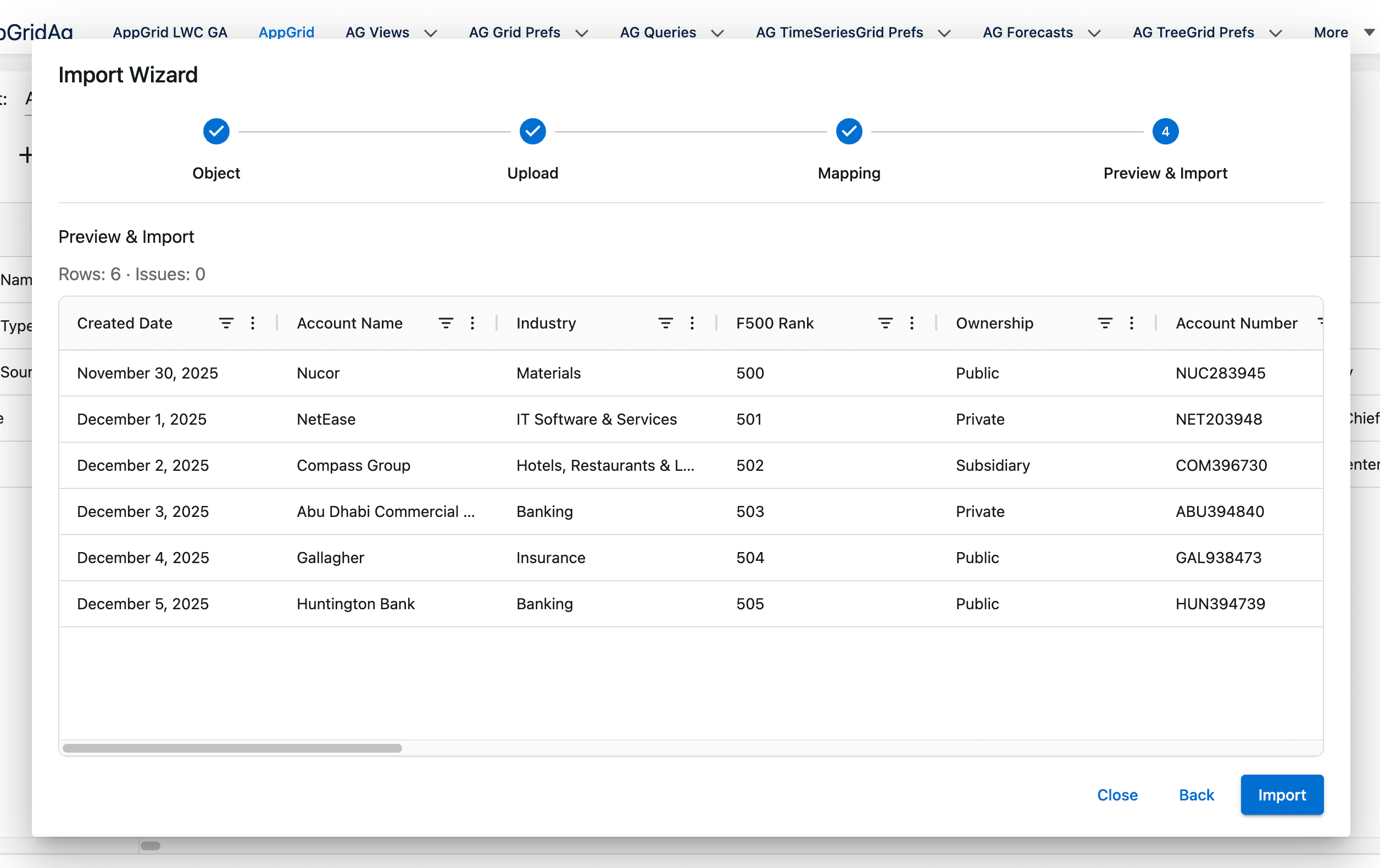
Task: Open F500 Rank column kebab menu
Action: coord(912,323)
